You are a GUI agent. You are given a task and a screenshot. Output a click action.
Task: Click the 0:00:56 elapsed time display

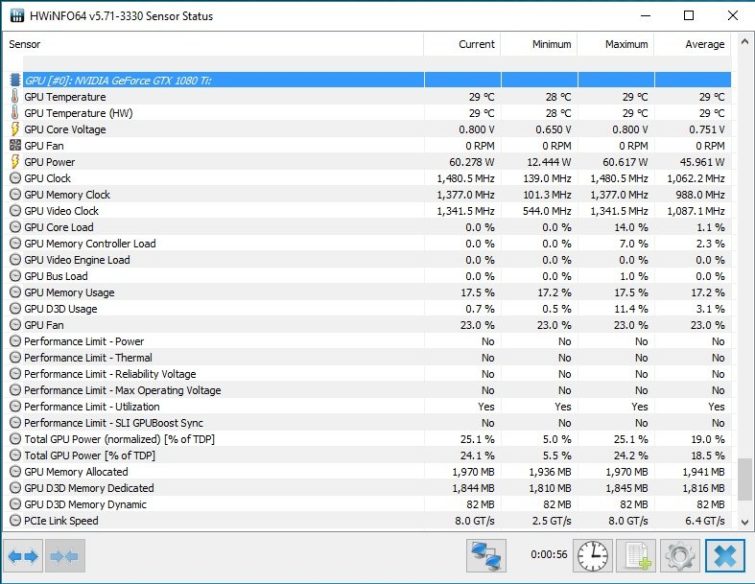549,554
